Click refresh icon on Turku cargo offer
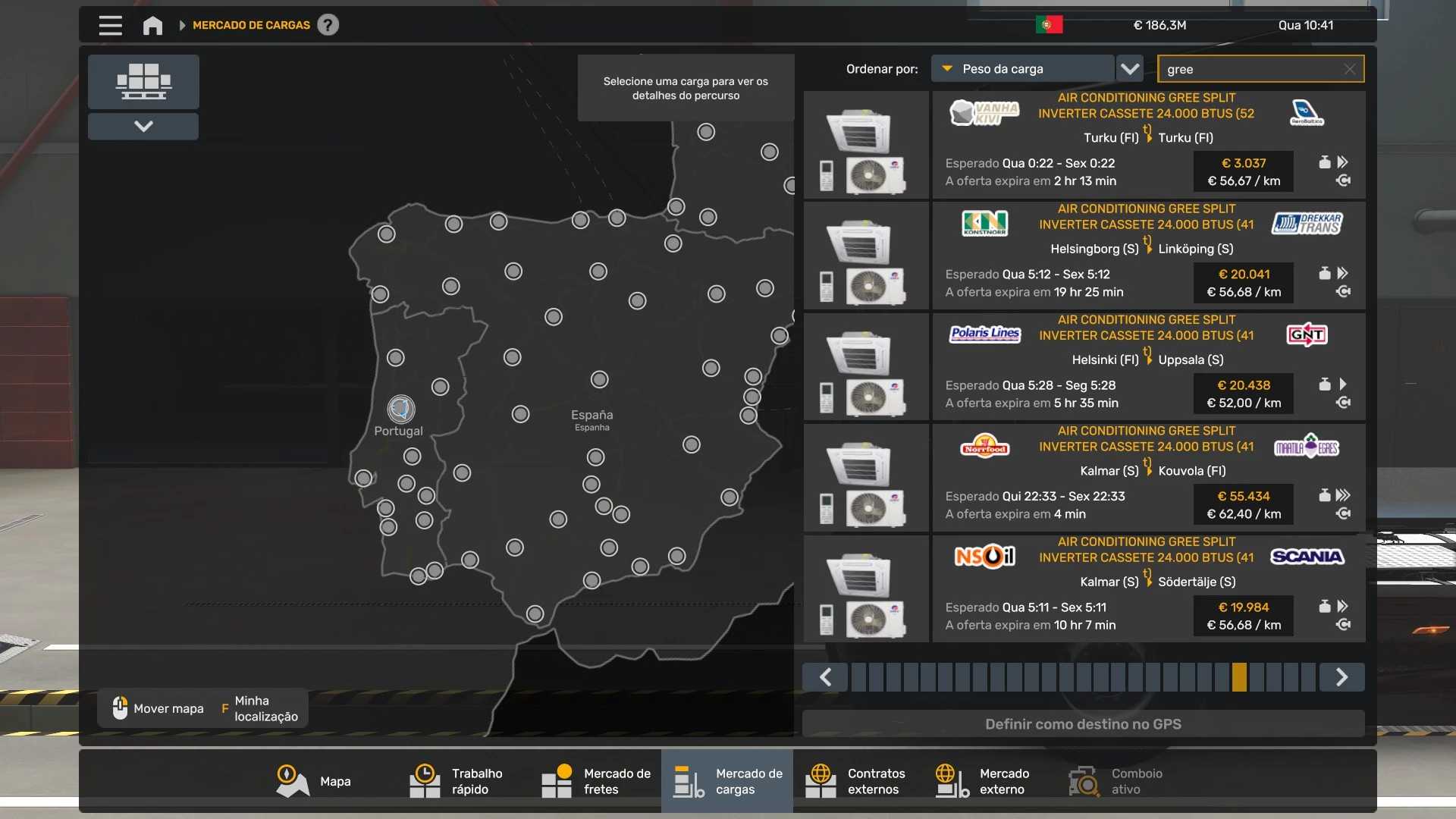This screenshot has width=1456, height=819. point(1343,180)
